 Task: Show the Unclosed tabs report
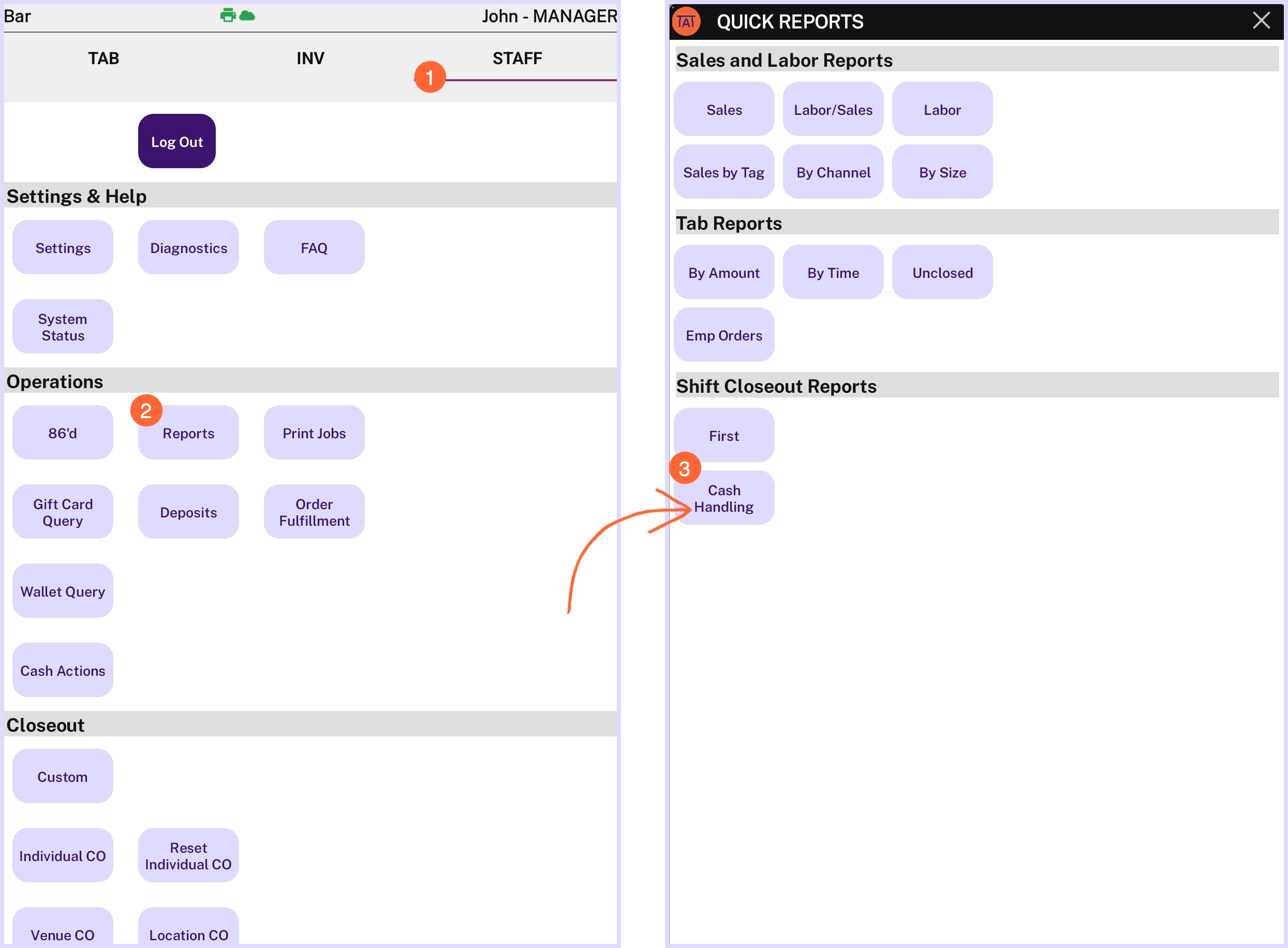point(942,273)
